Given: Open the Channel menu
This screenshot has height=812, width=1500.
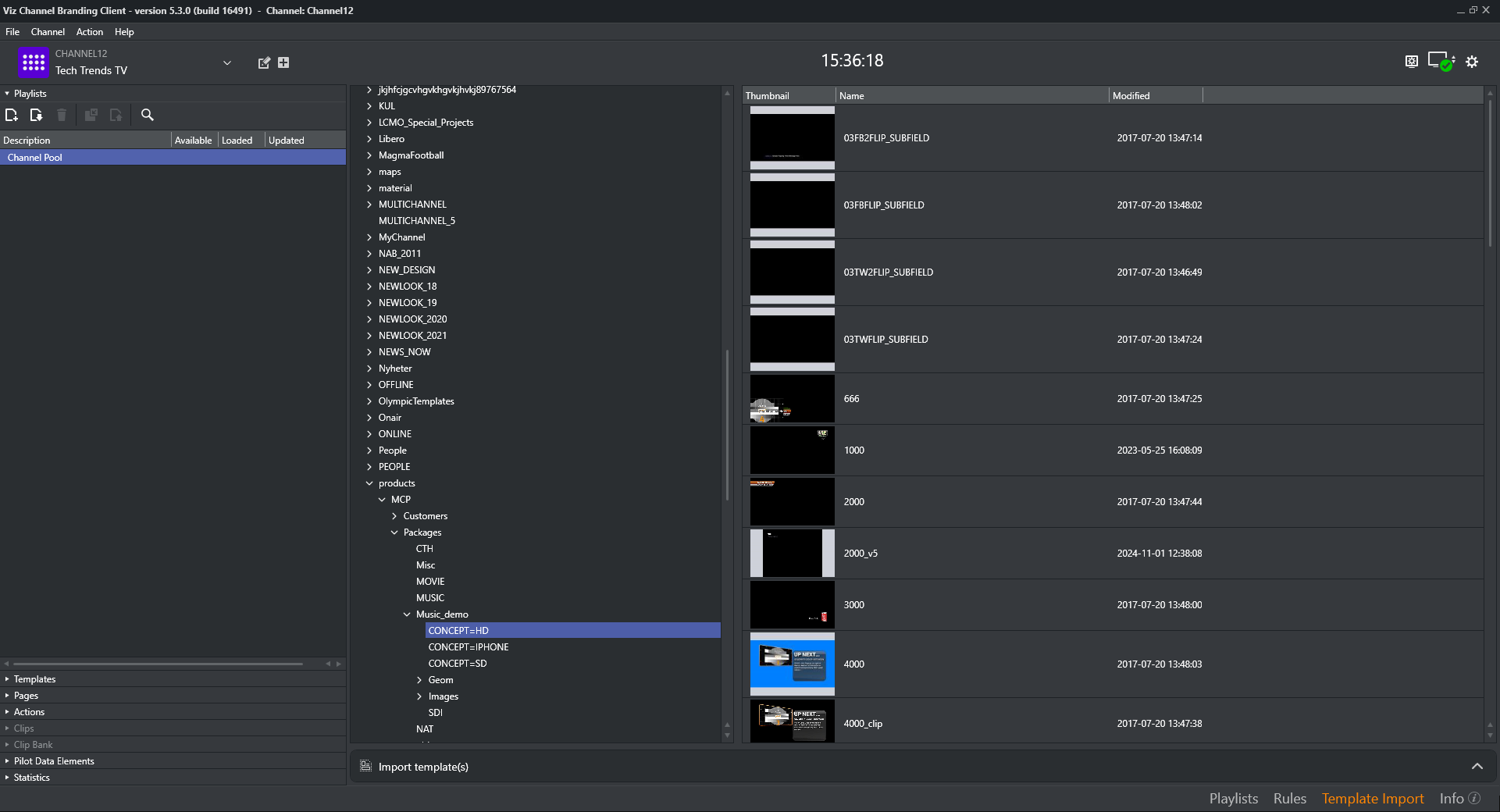Looking at the screenshot, I should click(x=48, y=32).
